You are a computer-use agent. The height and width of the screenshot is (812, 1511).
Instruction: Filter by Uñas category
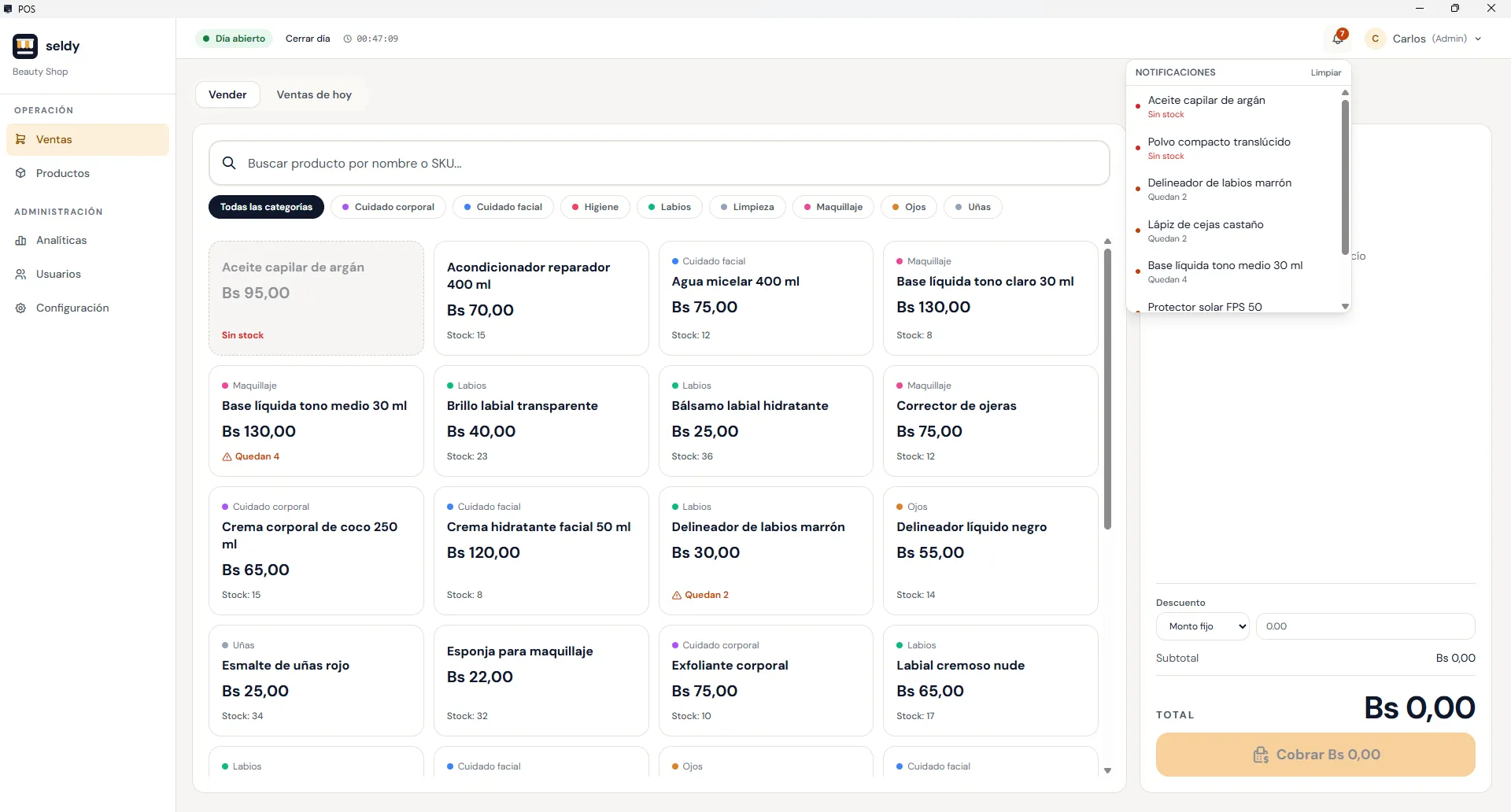pyautogui.click(x=973, y=207)
